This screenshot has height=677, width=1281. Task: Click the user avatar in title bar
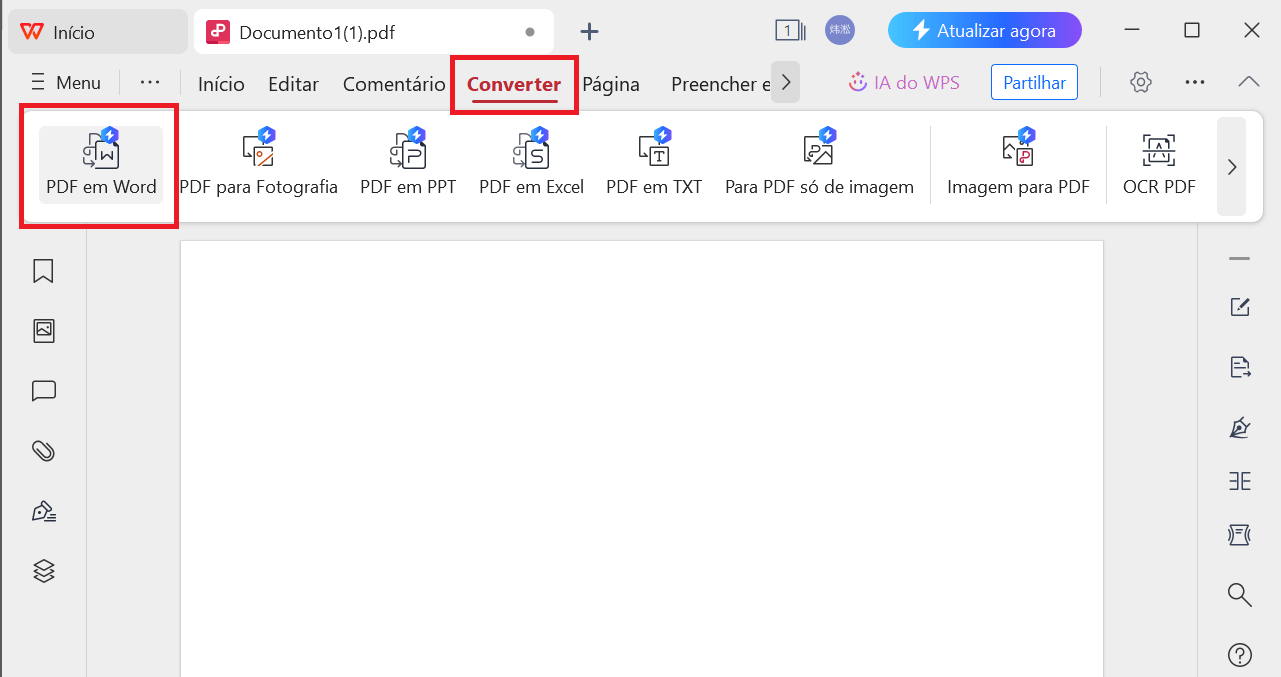pos(840,30)
